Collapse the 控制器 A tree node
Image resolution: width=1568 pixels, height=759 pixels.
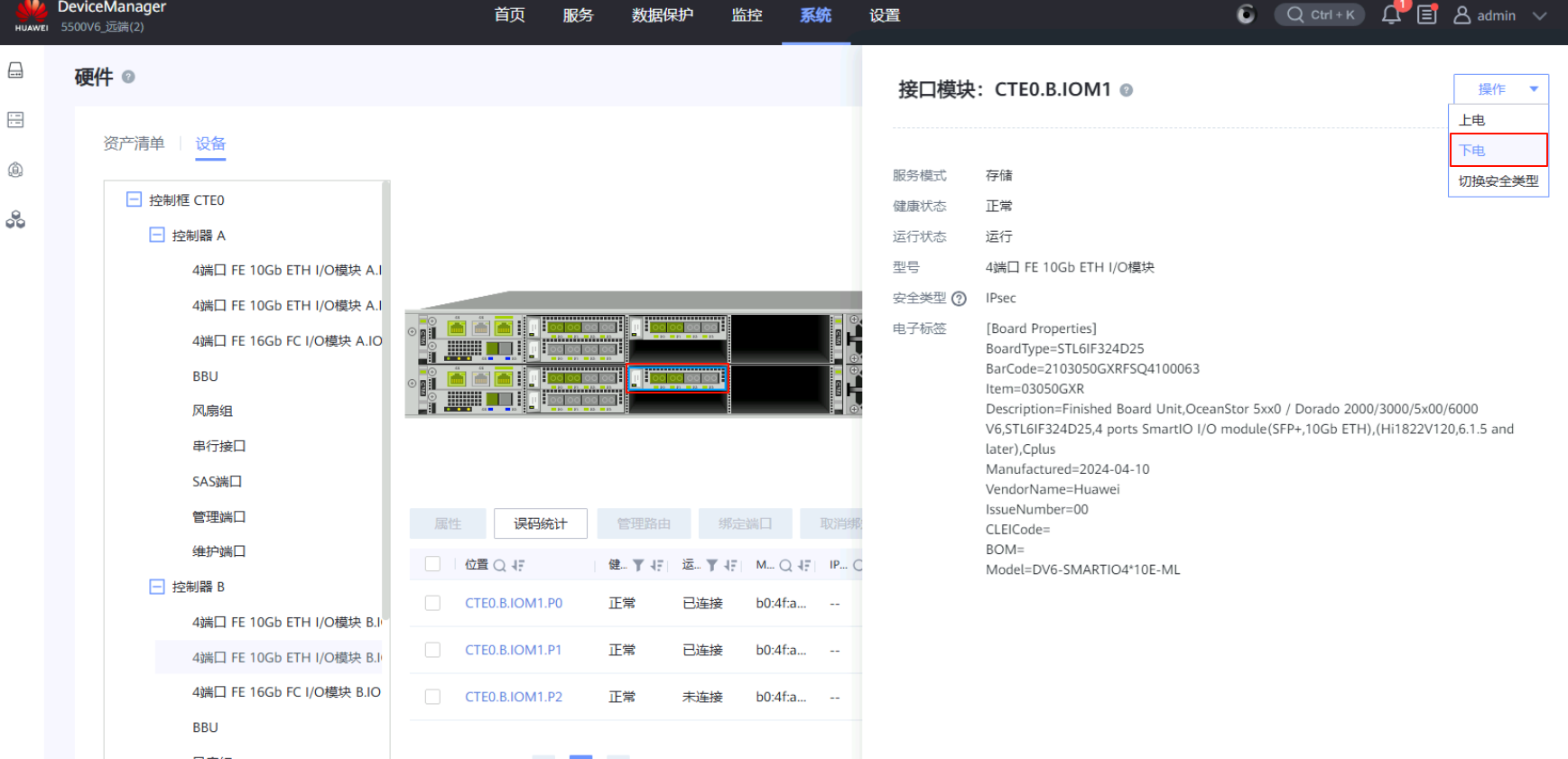pos(157,235)
